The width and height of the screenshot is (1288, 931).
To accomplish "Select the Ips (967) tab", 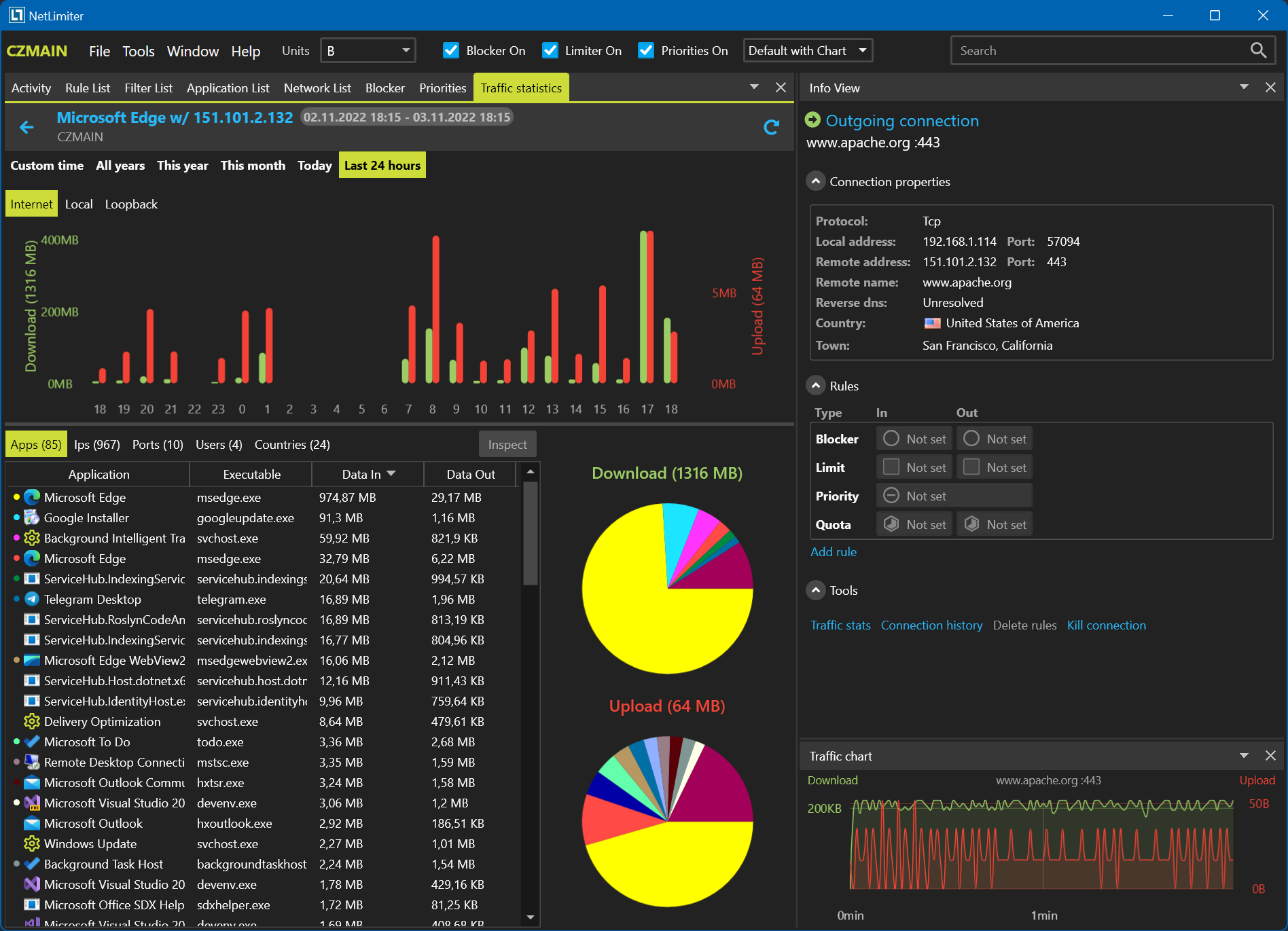I will (x=97, y=444).
